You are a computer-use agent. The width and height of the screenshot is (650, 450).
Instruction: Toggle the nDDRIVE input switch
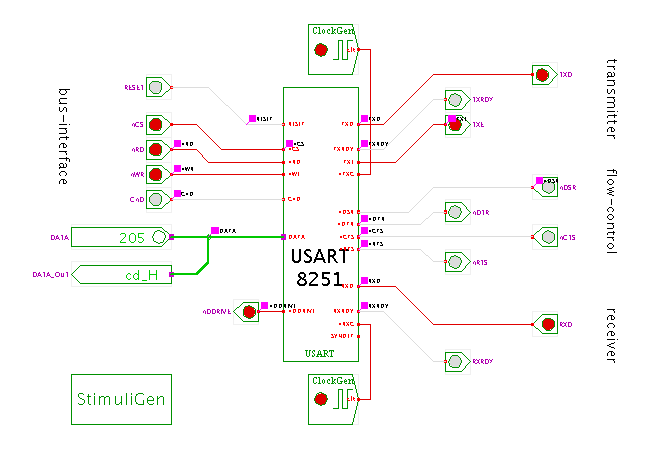click(x=246, y=312)
